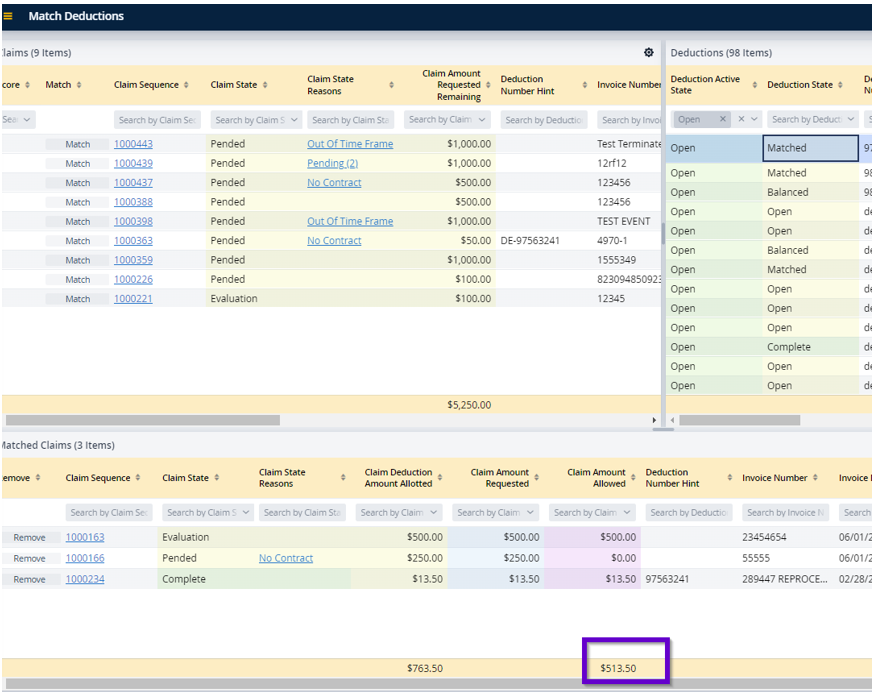Open claim sequence link 1000363
This screenshot has height=692, width=874.
click(133, 241)
